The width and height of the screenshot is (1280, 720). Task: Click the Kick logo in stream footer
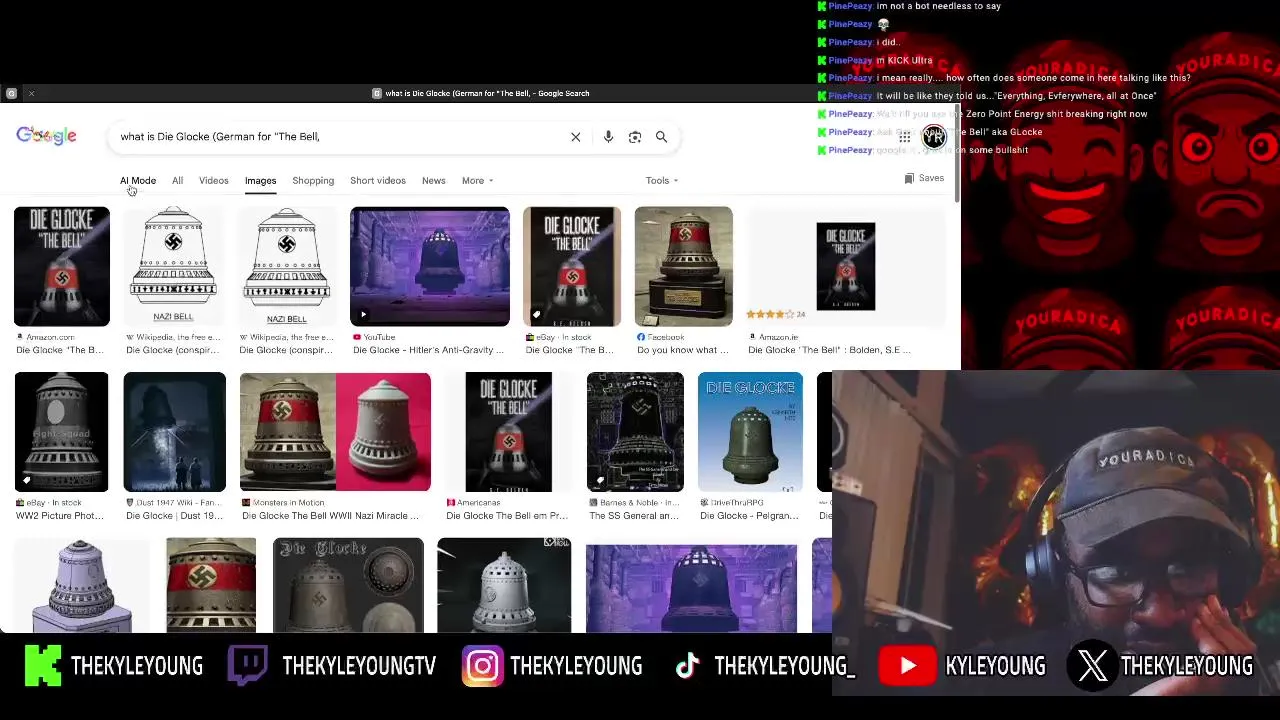tap(43, 666)
